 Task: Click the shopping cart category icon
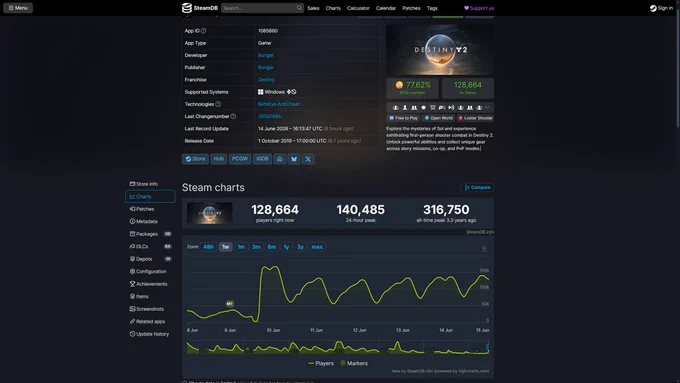[432, 108]
